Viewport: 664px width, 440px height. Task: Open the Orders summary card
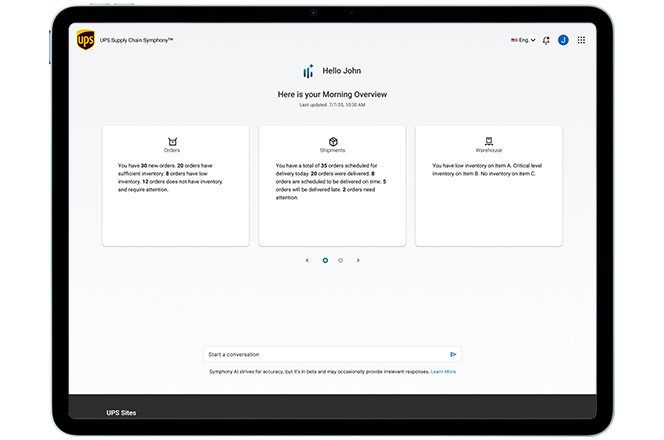tap(175, 185)
